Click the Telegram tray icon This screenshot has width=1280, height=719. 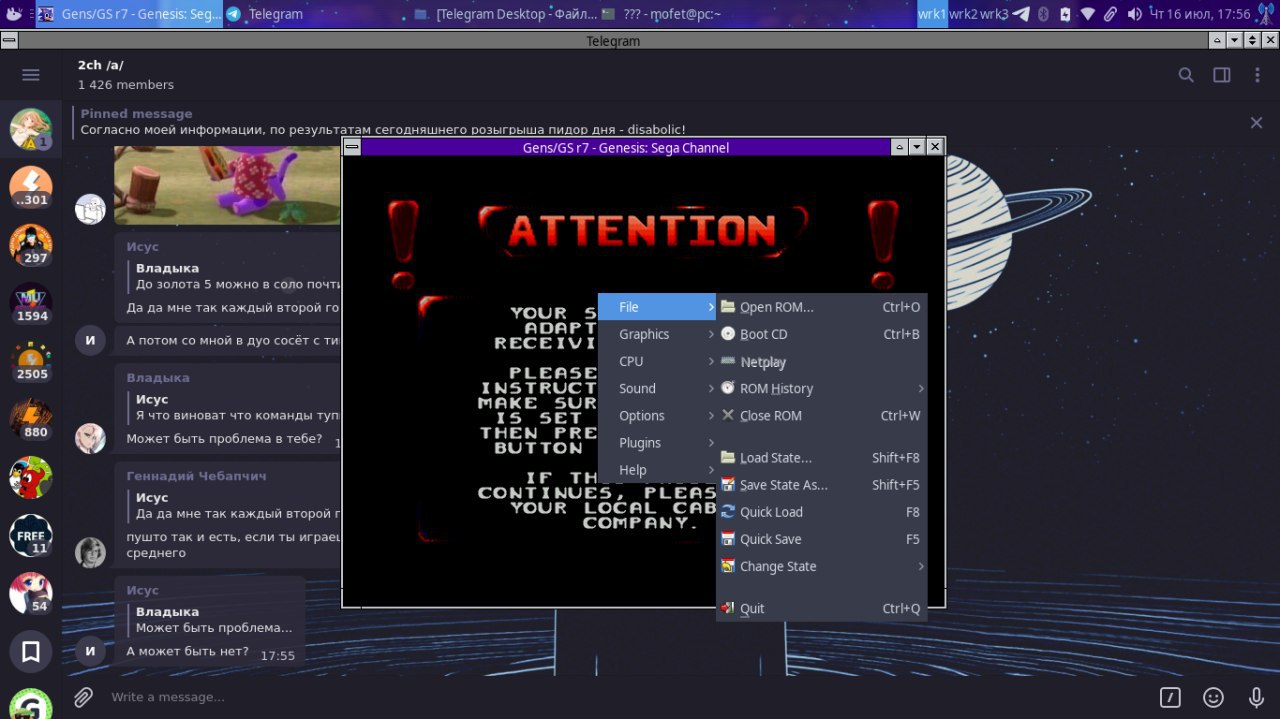(x=1020, y=14)
